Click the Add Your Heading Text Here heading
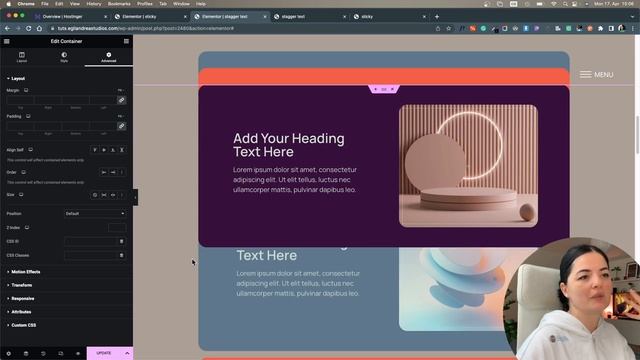The width and height of the screenshot is (640, 360). (289, 145)
